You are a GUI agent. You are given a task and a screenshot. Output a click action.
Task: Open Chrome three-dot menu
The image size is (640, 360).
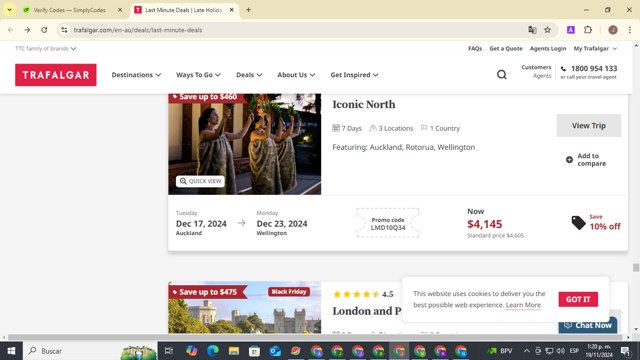[x=630, y=30]
